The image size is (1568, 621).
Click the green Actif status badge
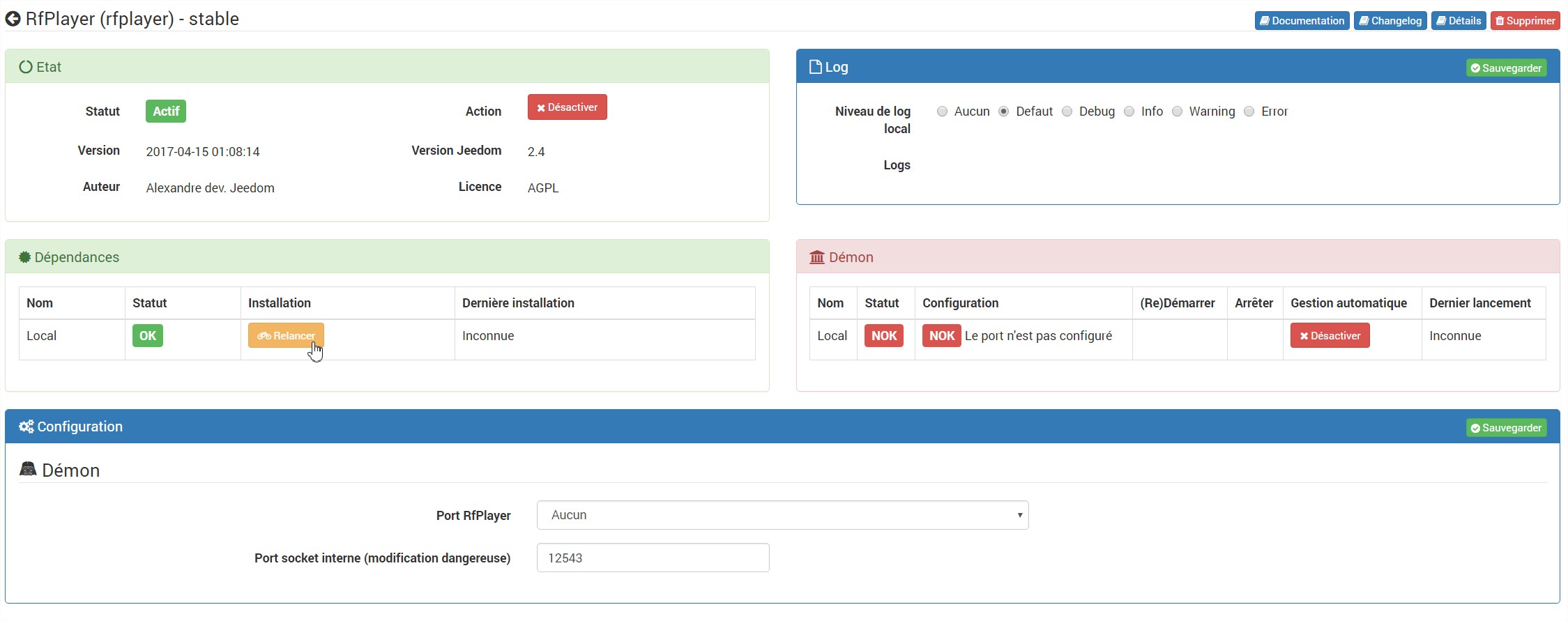coord(166,112)
